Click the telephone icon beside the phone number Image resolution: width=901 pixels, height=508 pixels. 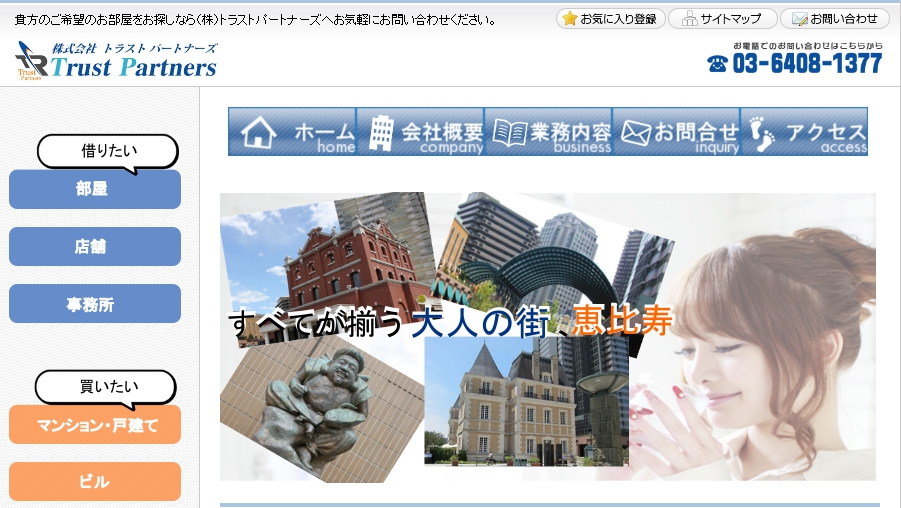click(x=717, y=64)
